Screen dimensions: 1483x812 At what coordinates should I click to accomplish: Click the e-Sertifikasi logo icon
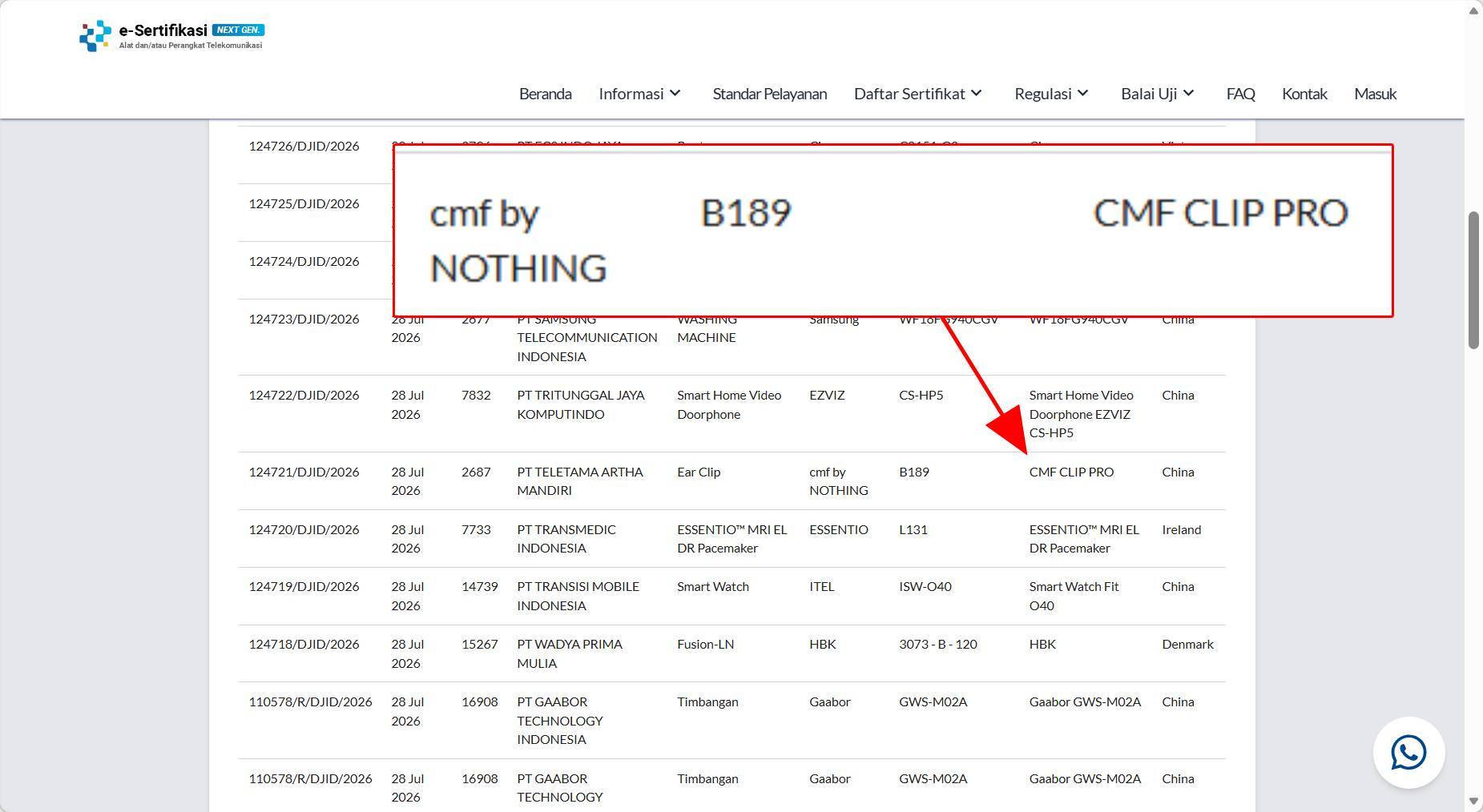coord(95,36)
